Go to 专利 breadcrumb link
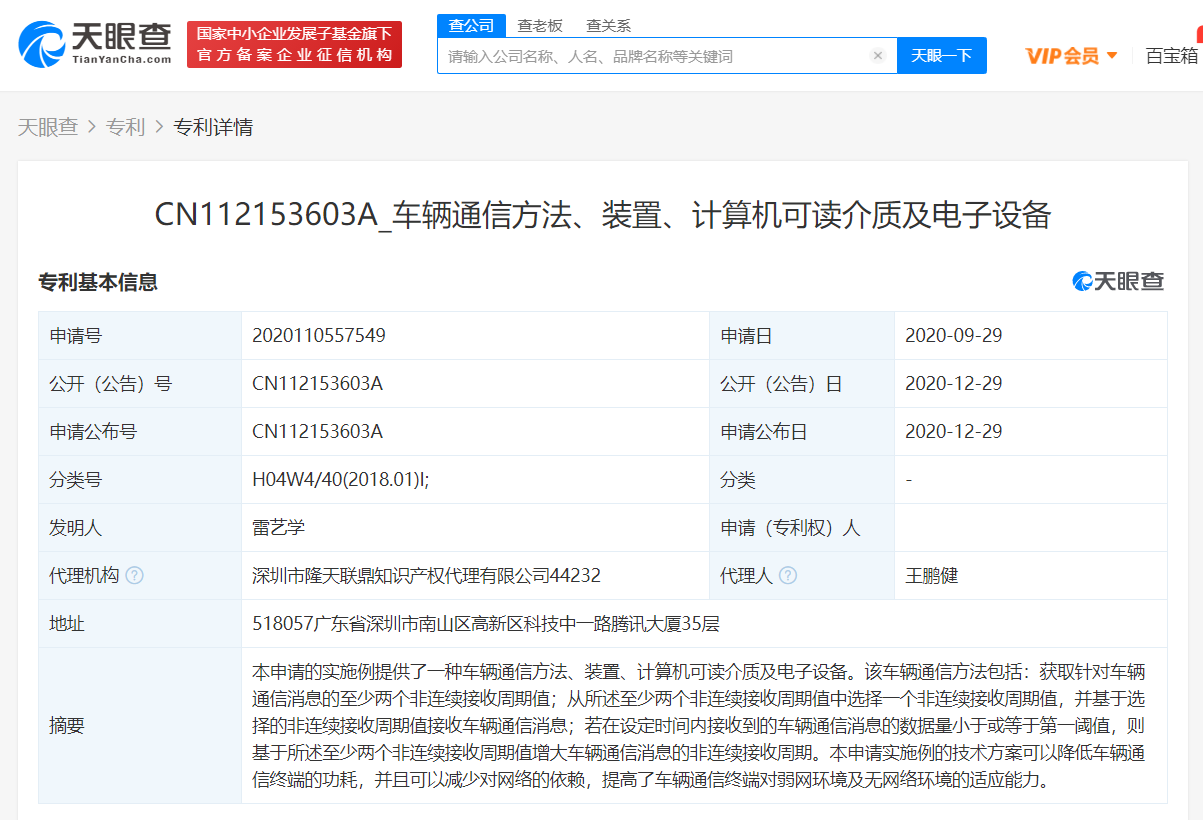 coord(126,127)
